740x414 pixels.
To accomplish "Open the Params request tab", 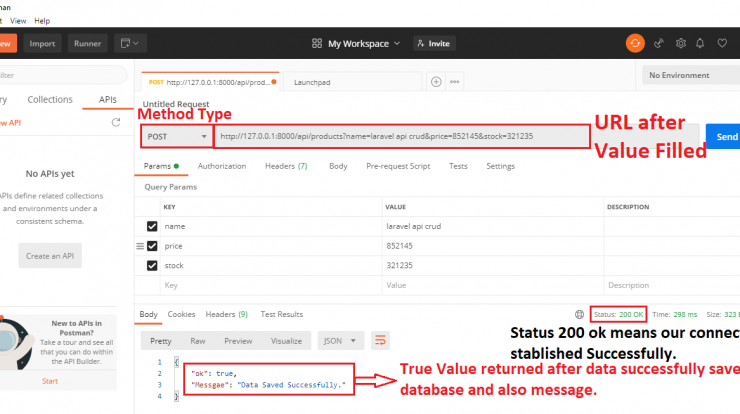I will click(x=161, y=166).
